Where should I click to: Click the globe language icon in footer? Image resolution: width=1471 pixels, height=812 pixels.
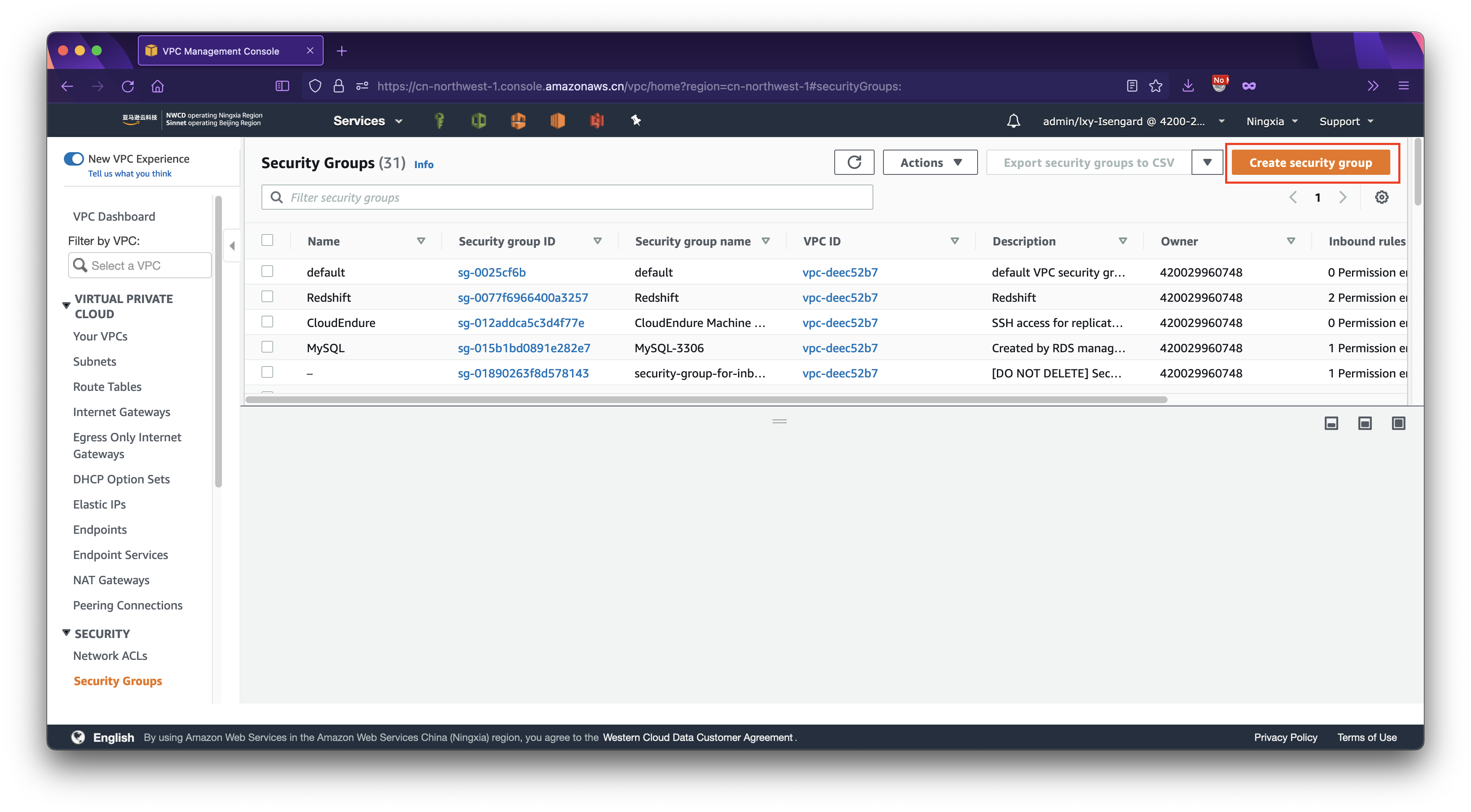point(78,737)
